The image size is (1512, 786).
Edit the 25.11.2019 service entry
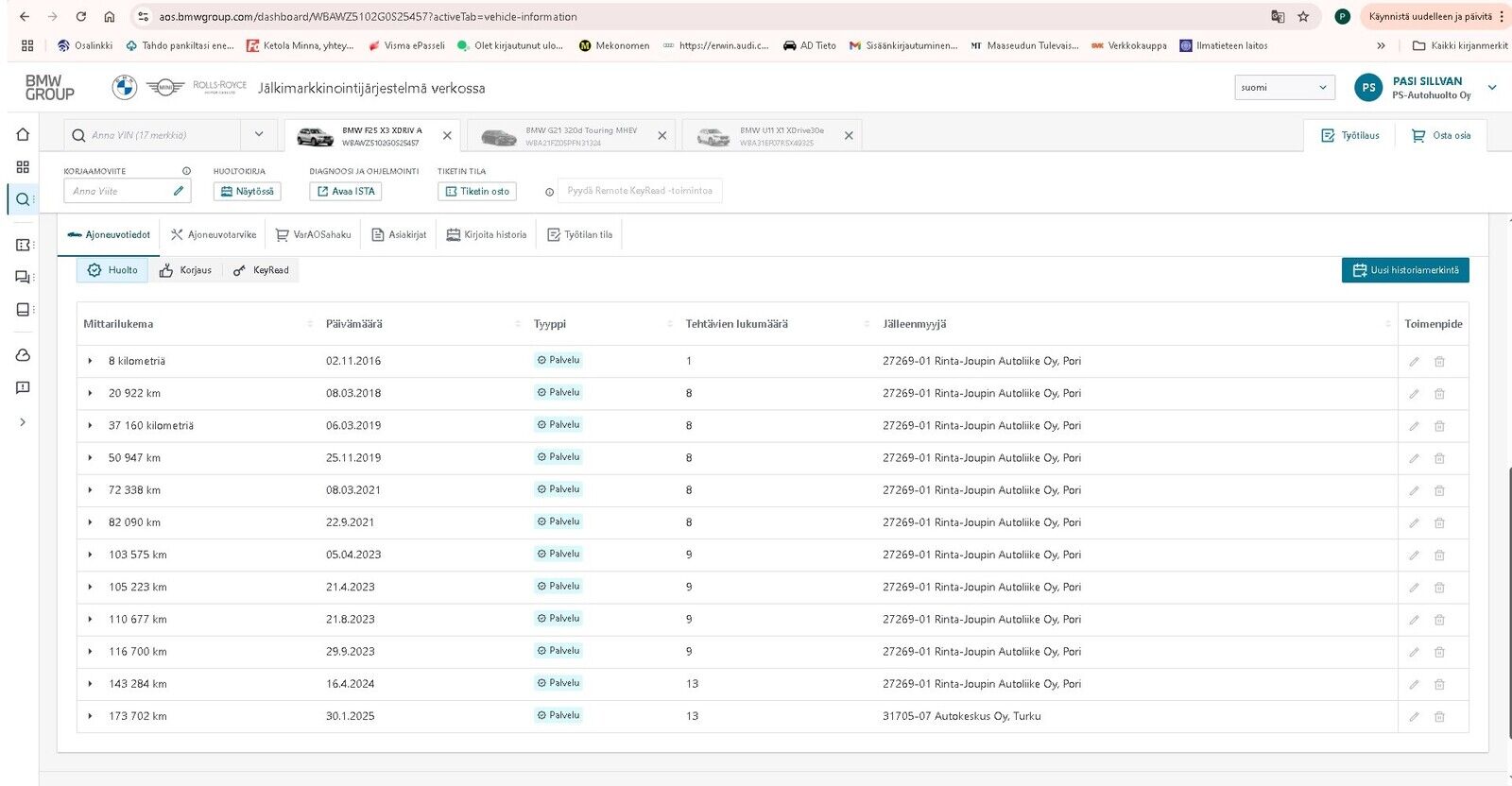1414,458
